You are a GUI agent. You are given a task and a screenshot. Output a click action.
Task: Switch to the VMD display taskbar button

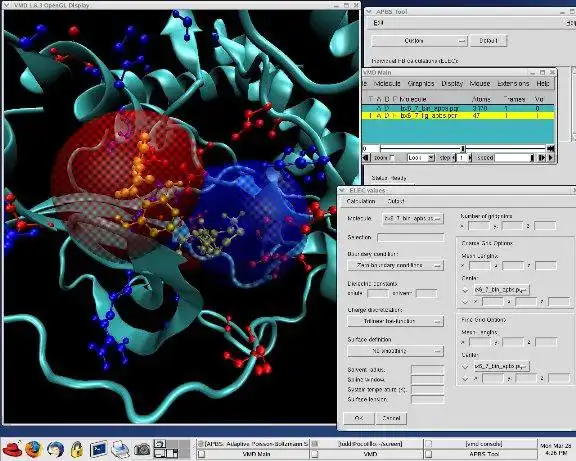[367, 454]
